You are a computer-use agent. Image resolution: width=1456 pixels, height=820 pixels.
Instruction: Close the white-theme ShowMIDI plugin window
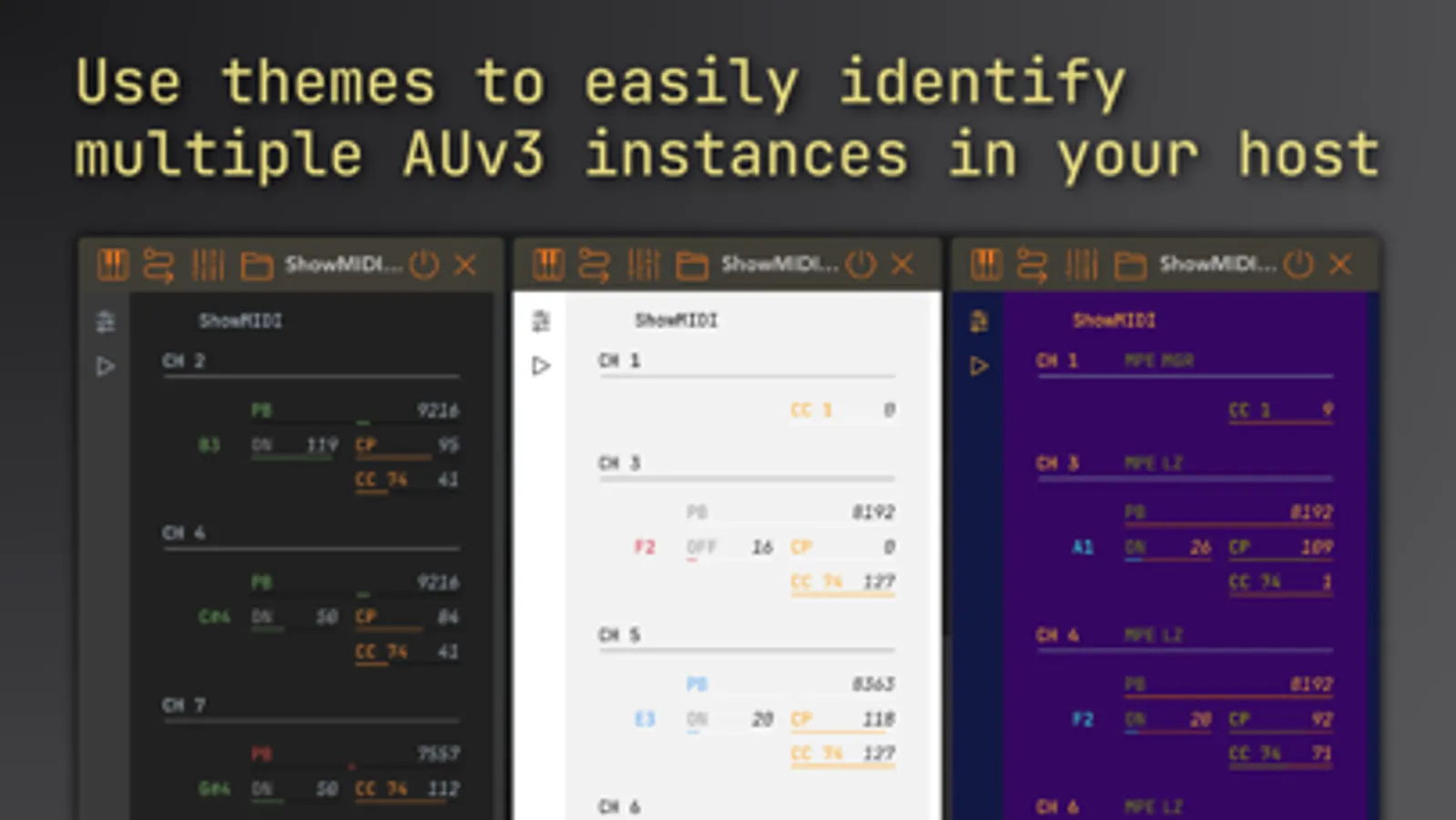pos(902,265)
